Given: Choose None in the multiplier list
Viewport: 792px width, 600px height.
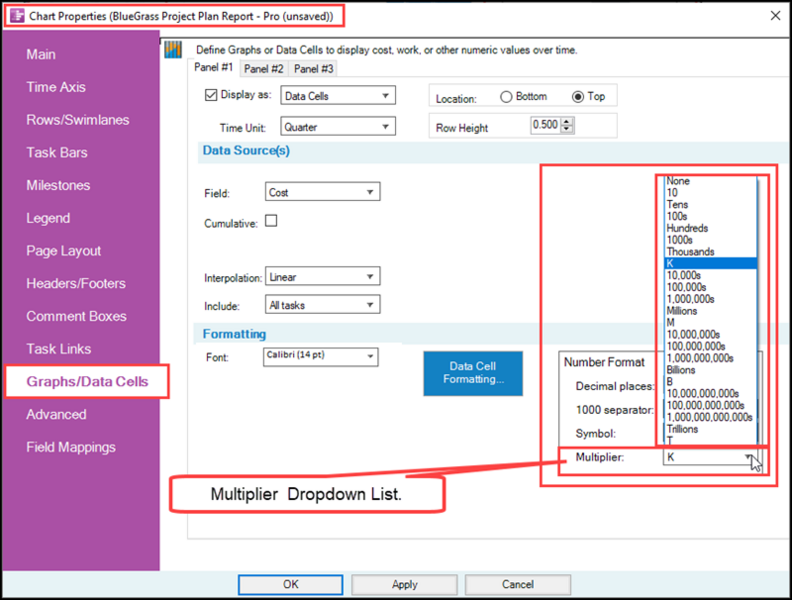Looking at the screenshot, I should [710, 181].
